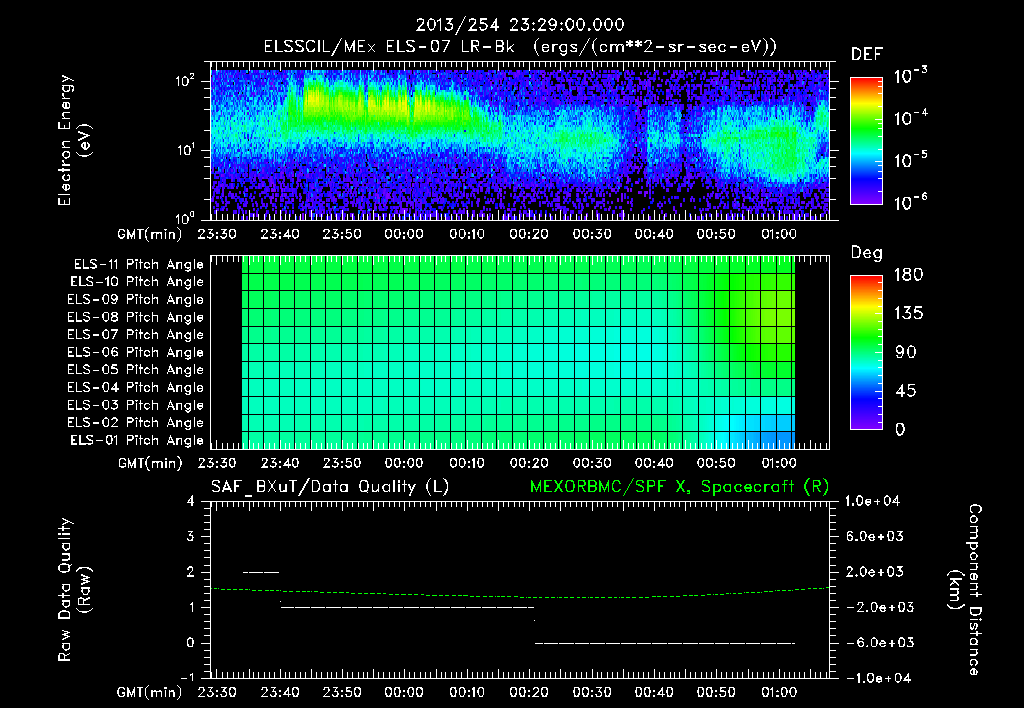Click the 01:00 time tick under pitch angle panel

click(778, 463)
